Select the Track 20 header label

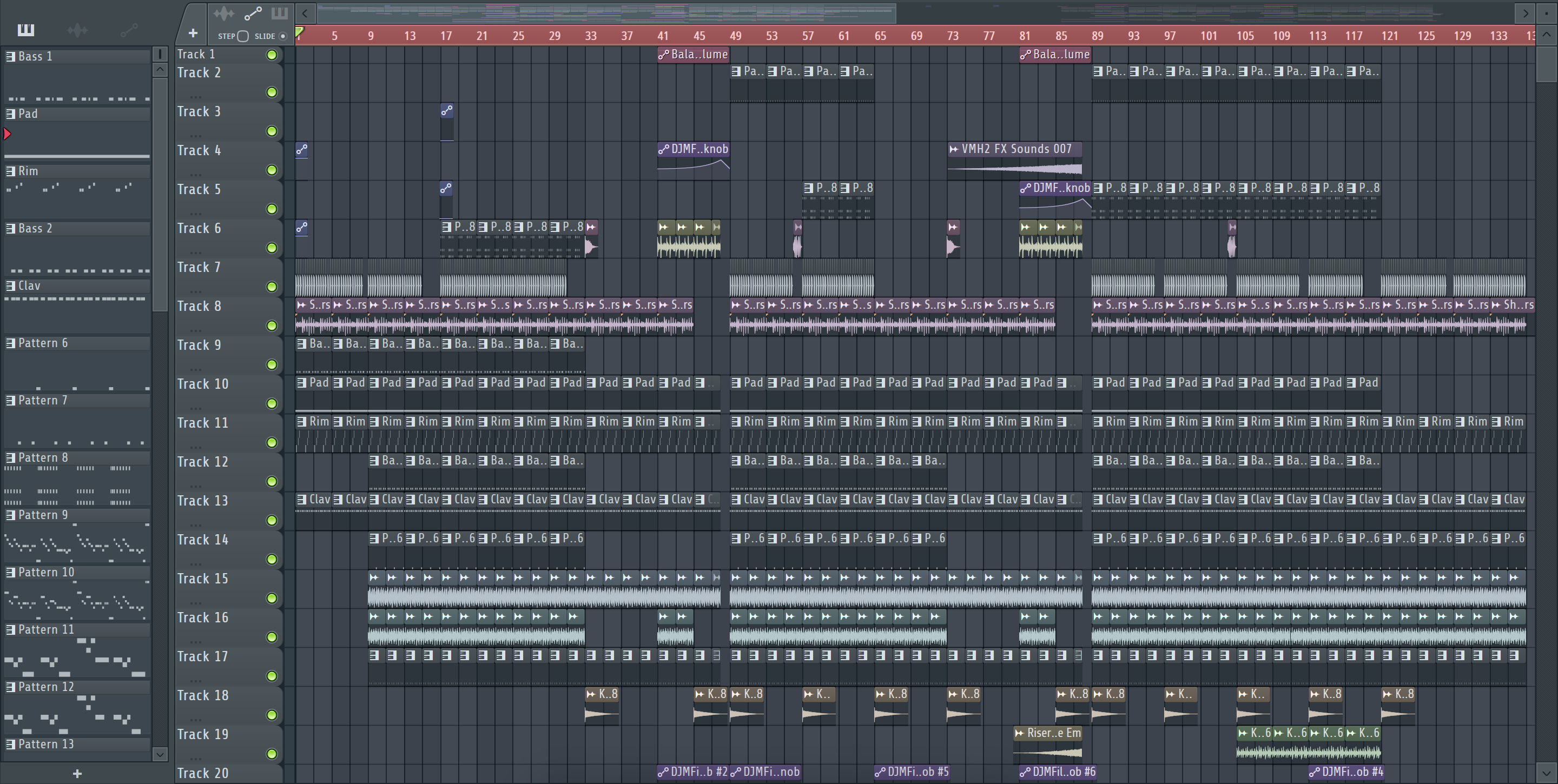pyautogui.click(x=203, y=774)
